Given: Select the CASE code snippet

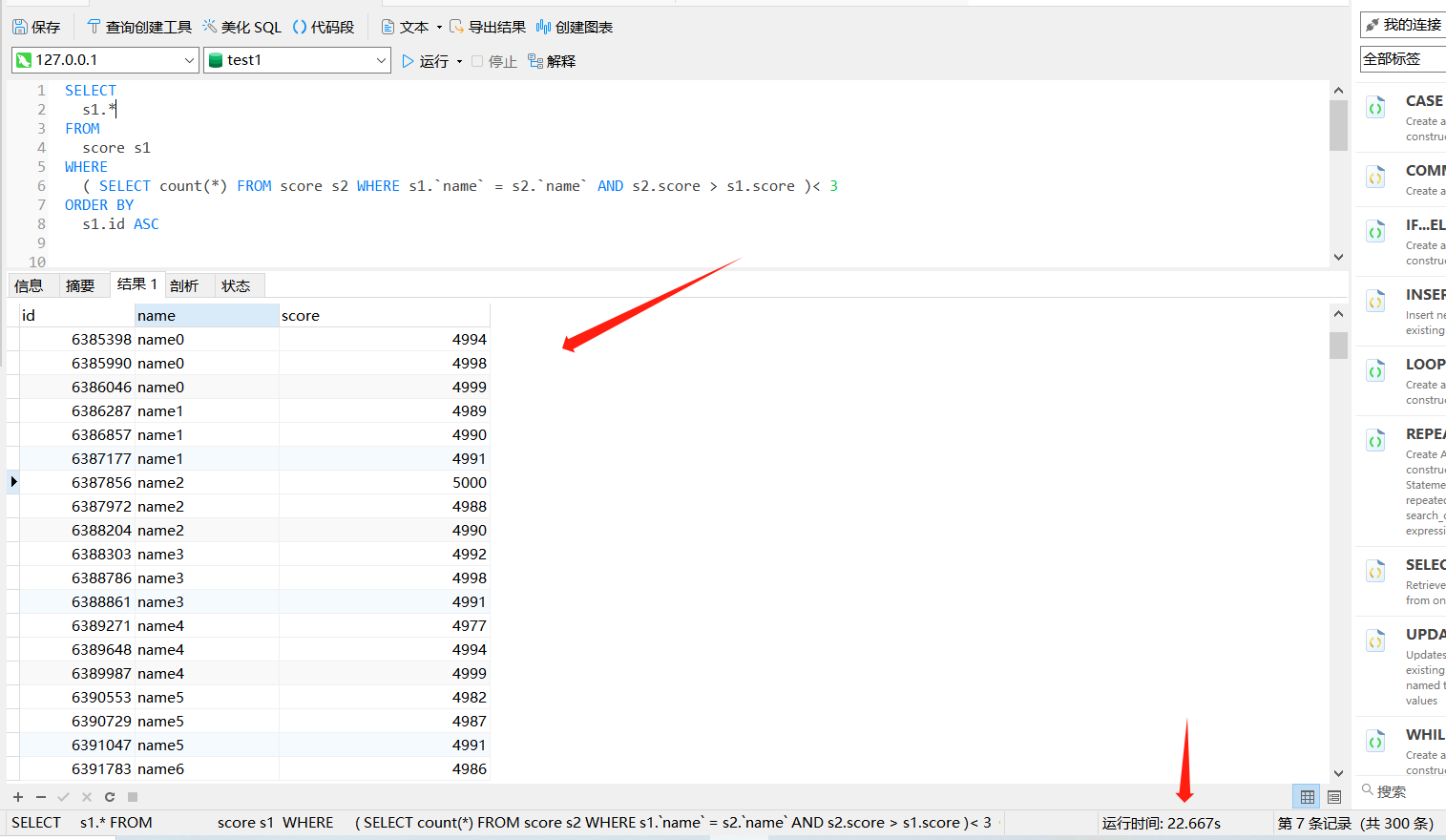Looking at the screenshot, I should [x=1402, y=116].
